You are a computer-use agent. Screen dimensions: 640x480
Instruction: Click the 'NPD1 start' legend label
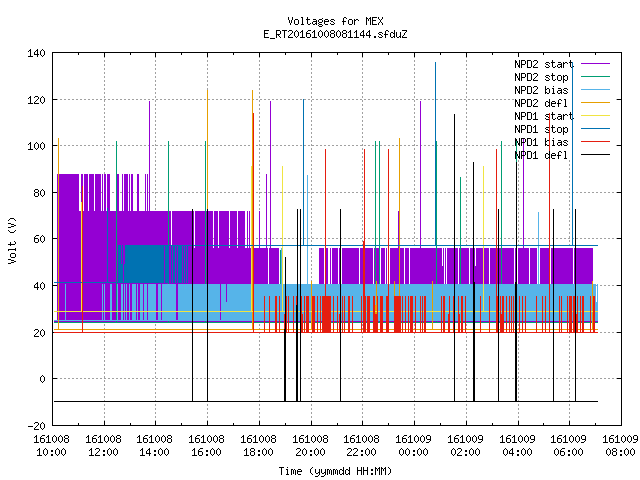click(x=544, y=116)
